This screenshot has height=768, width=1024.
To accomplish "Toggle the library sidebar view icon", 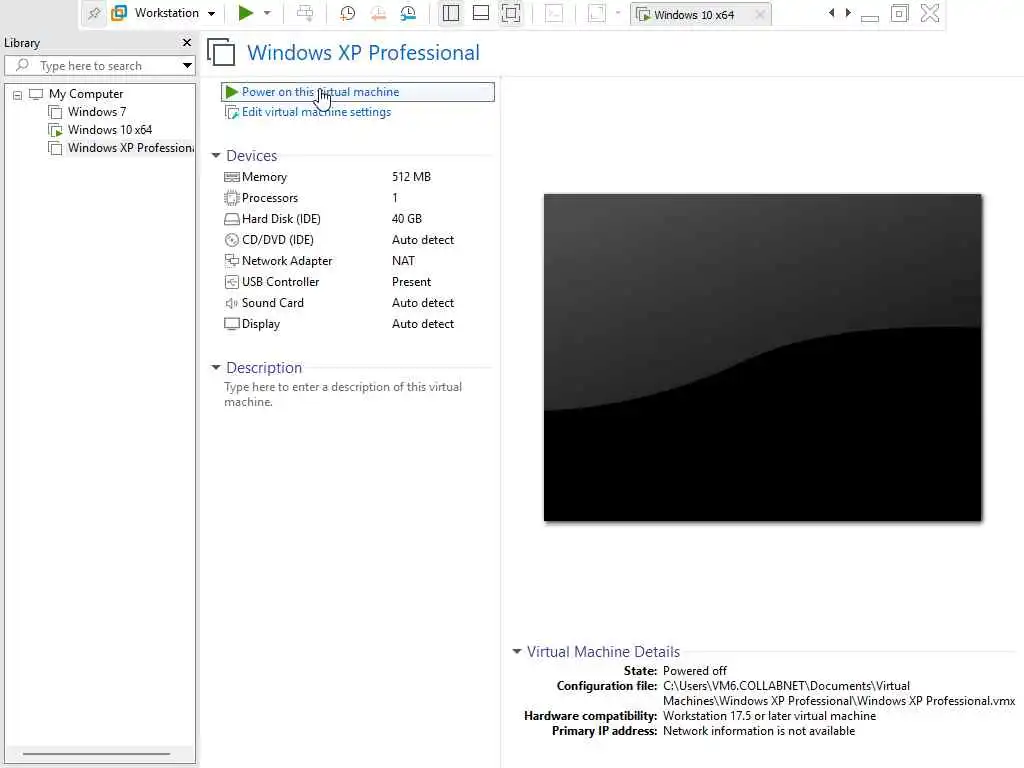I will click(451, 13).
